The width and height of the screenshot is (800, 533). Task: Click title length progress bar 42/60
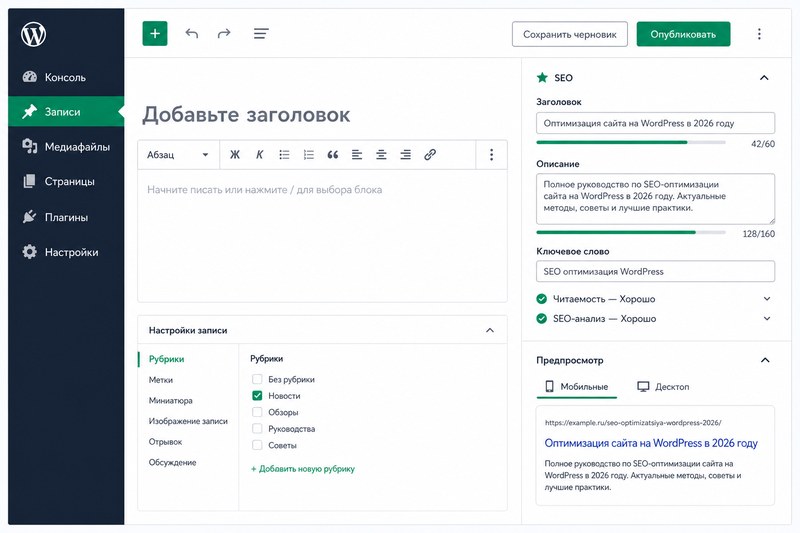[x=631, y=142]
